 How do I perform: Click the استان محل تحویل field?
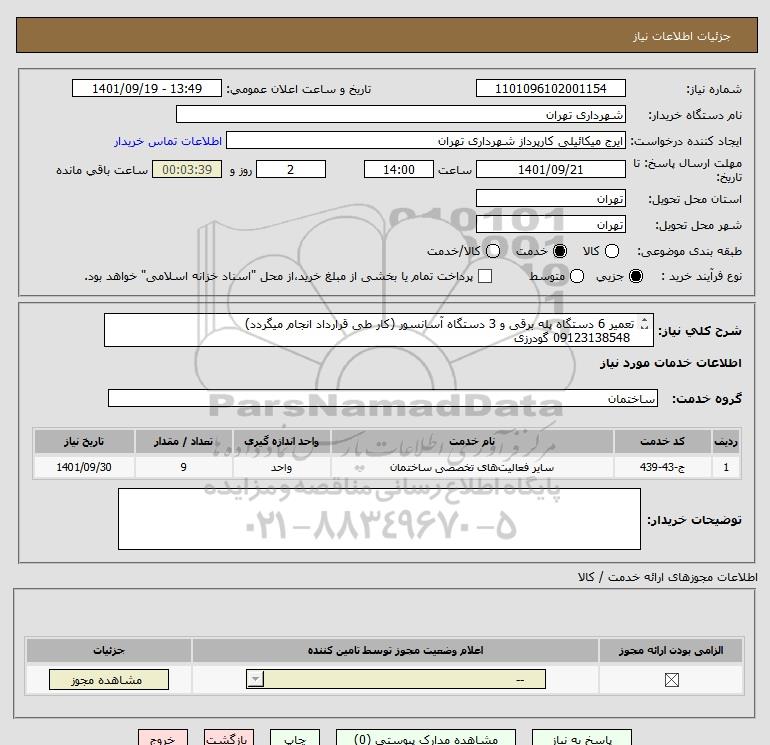coord(550,198)
